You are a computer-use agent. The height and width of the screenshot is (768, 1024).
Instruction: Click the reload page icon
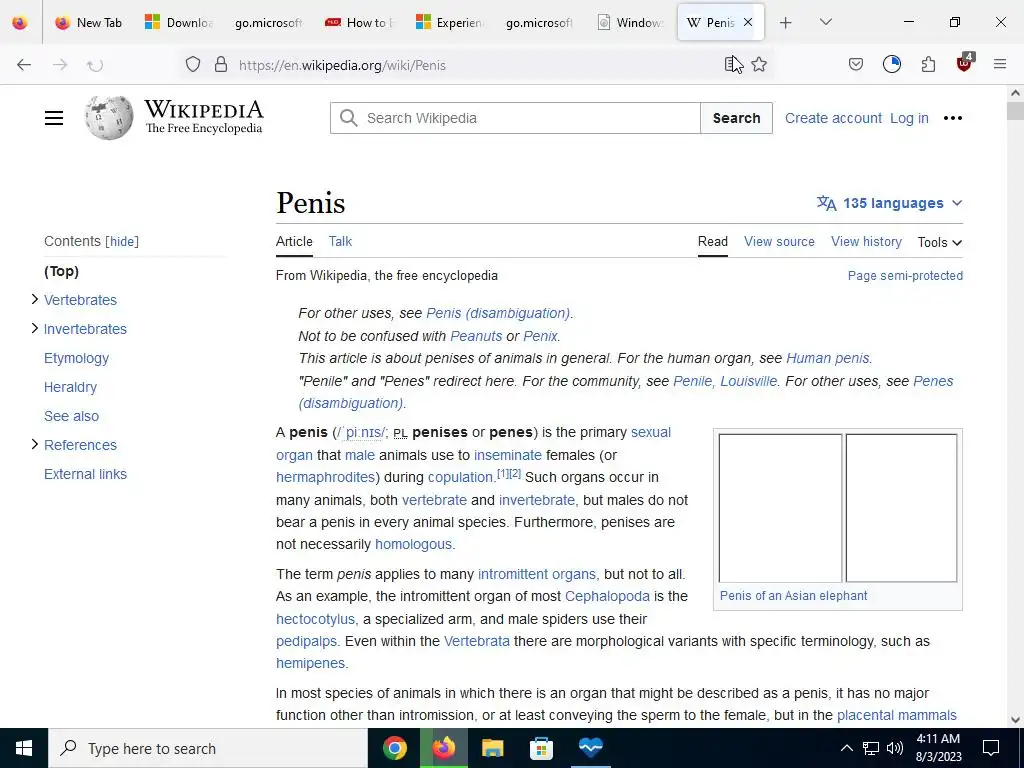click(x=95, y=65)
